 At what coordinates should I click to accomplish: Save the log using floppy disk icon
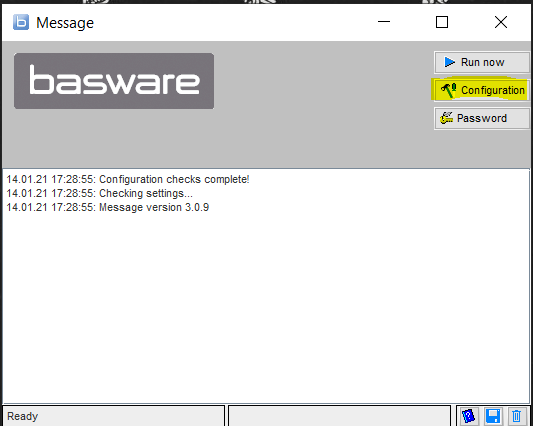click(493, 416)
